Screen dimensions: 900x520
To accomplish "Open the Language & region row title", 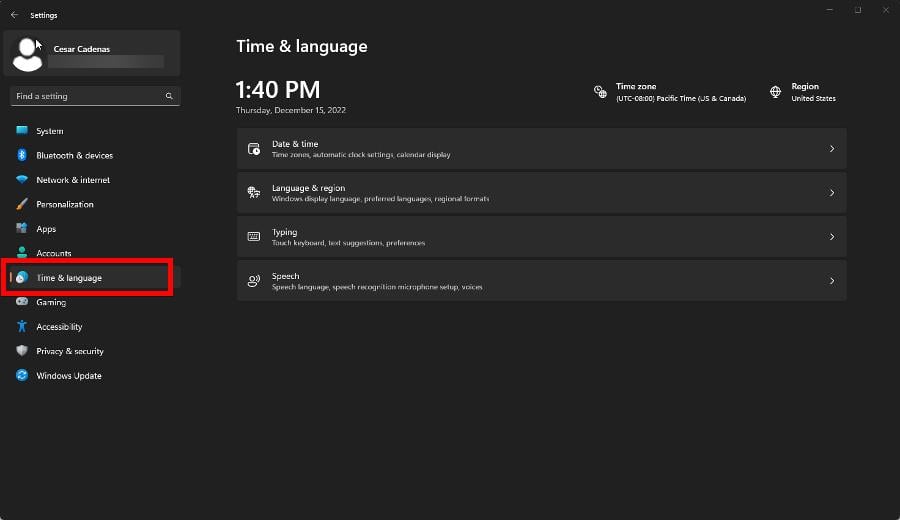I will pos(308,188).
